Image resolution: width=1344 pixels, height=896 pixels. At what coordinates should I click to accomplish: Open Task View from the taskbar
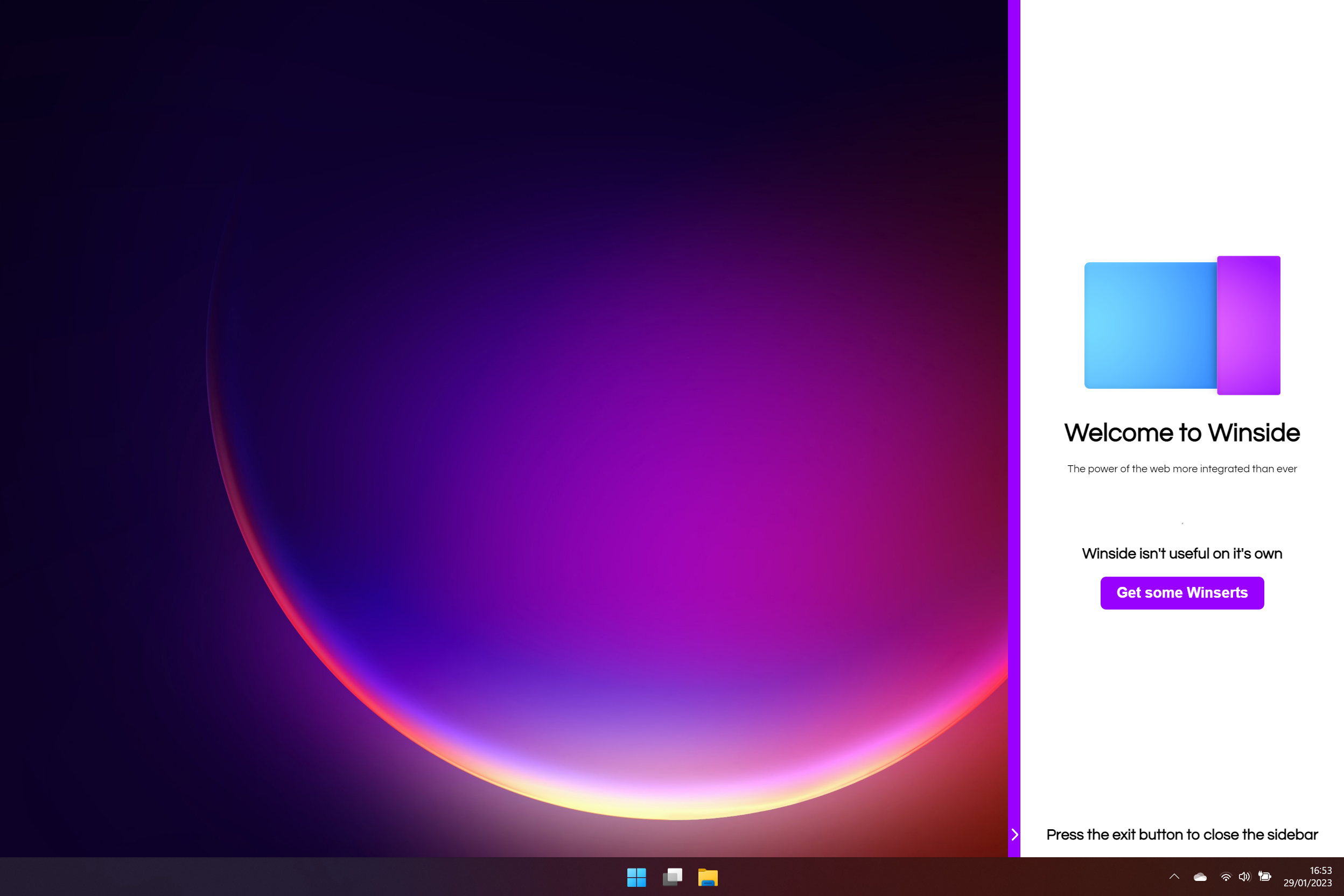[x=672, y=877]
